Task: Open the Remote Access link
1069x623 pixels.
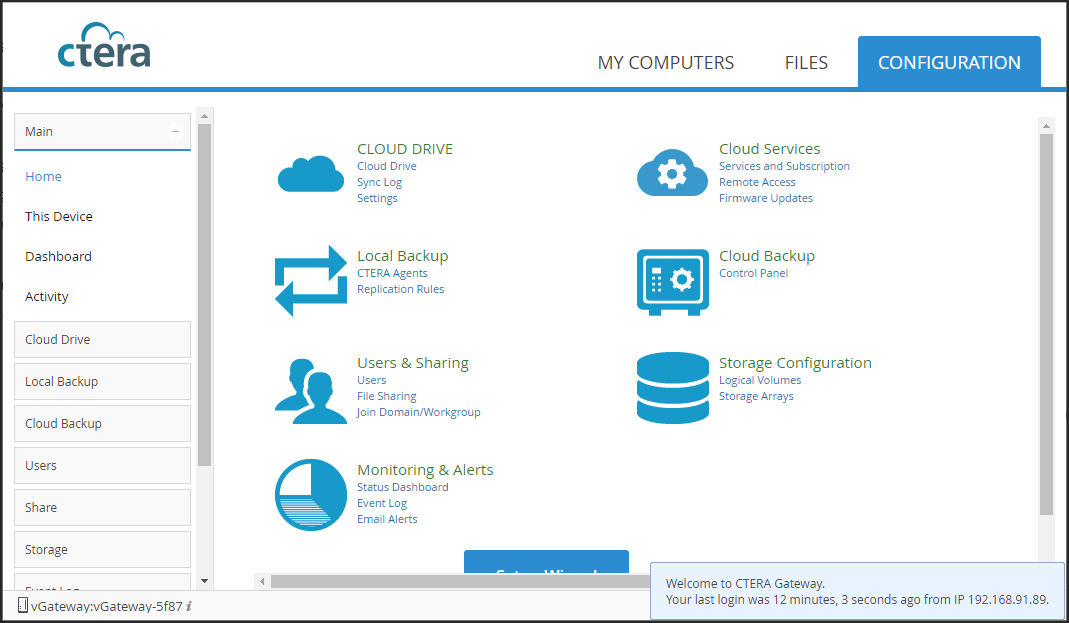Action: coord(757,183)
